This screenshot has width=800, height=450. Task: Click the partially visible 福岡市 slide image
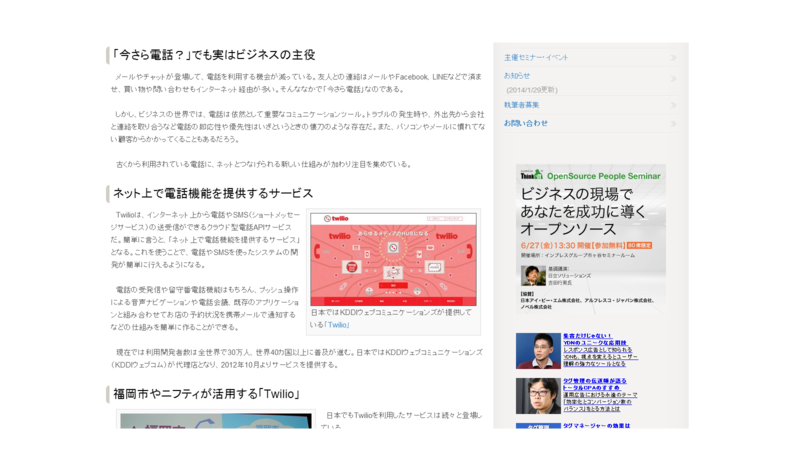pos(216,420)
